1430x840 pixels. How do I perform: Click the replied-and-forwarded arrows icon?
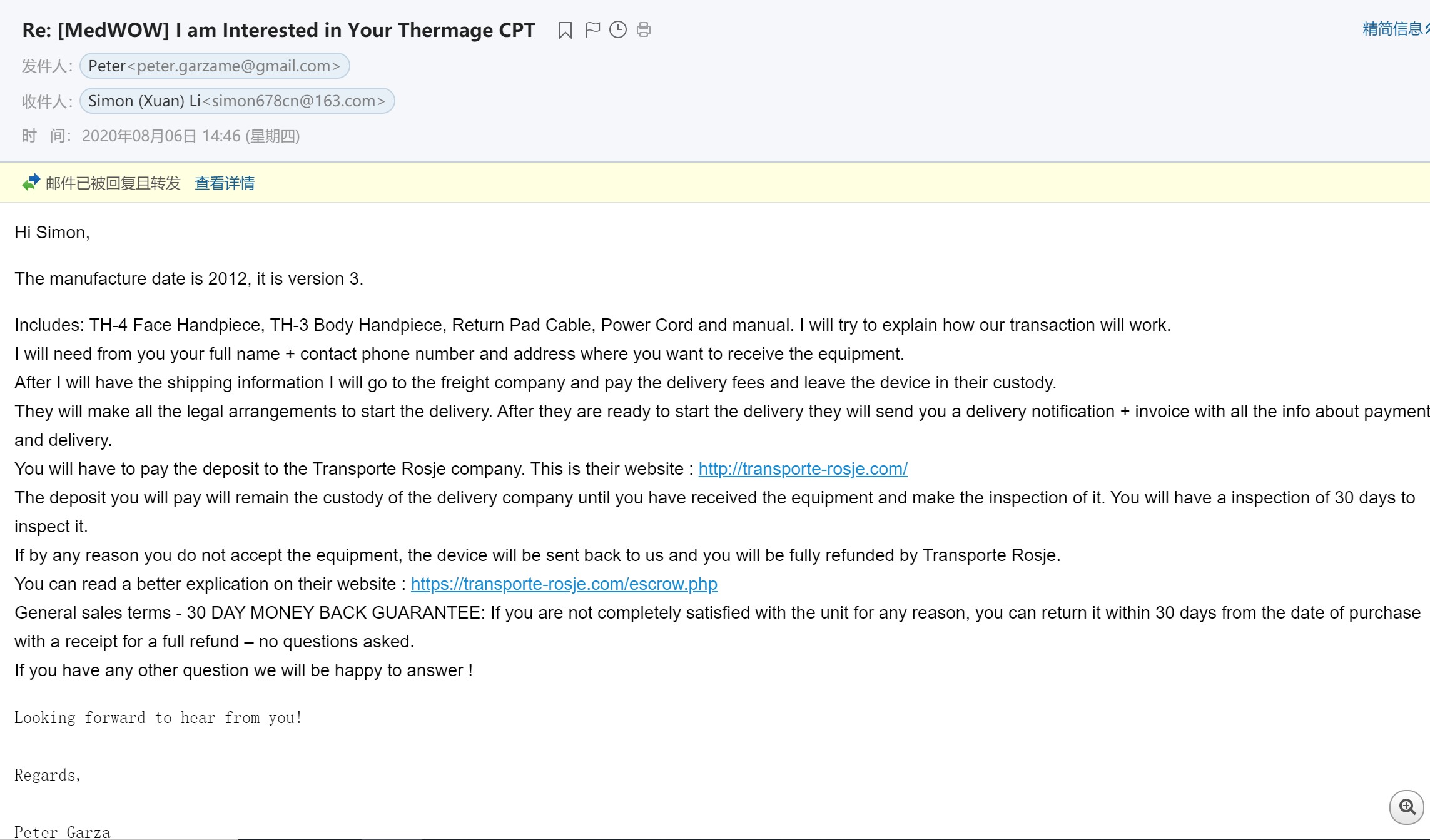(x=31, y=183)
